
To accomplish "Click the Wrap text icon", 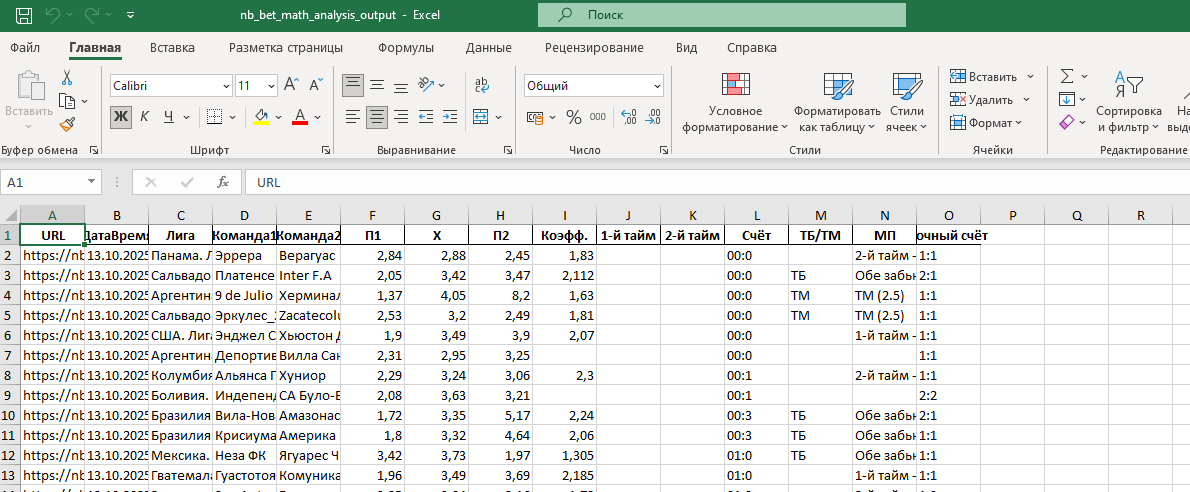I will pos(482,86).
